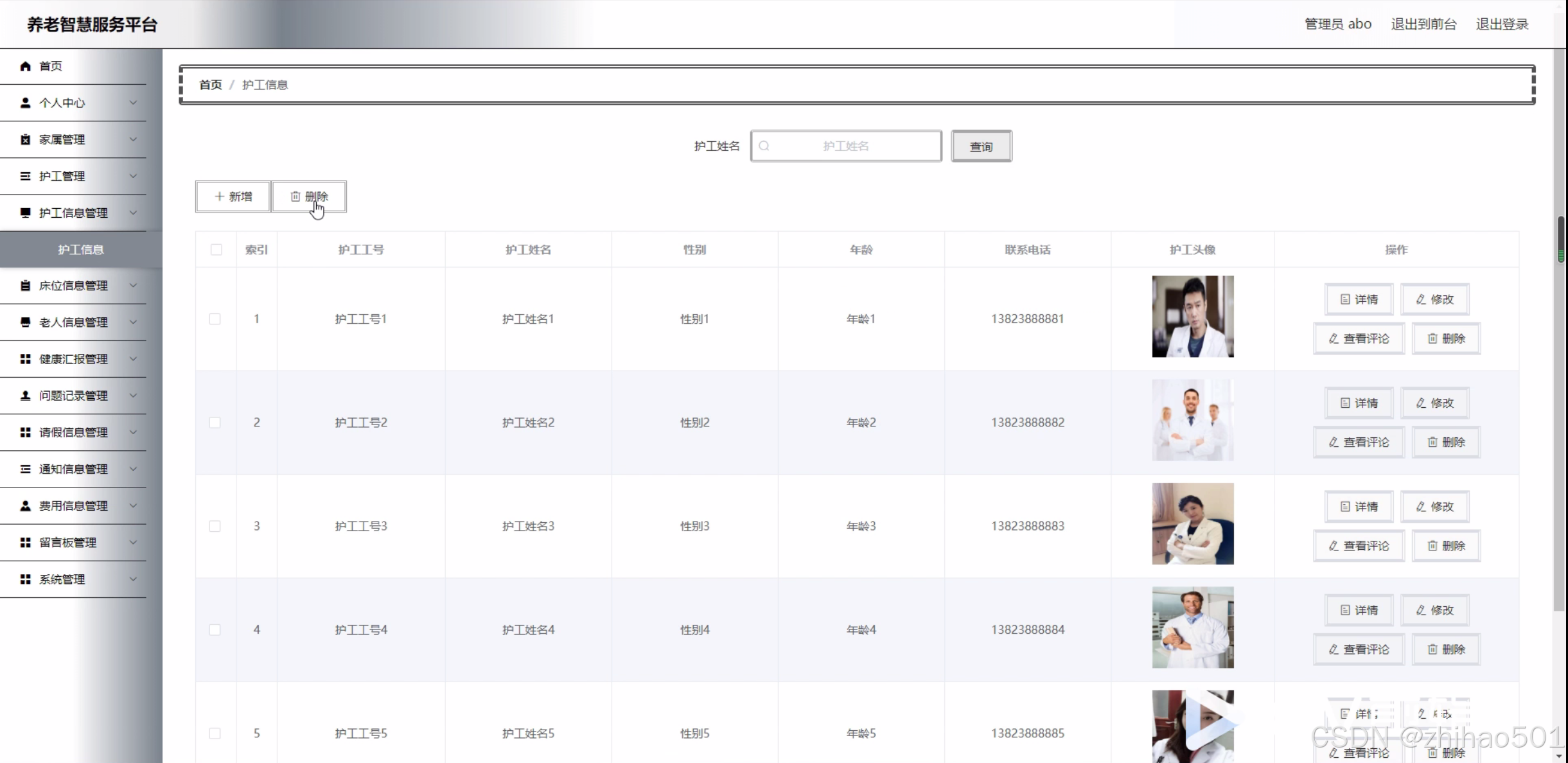Open the 费用信息管理 menu entry
1568x763 pixels.
pos(73,506)
